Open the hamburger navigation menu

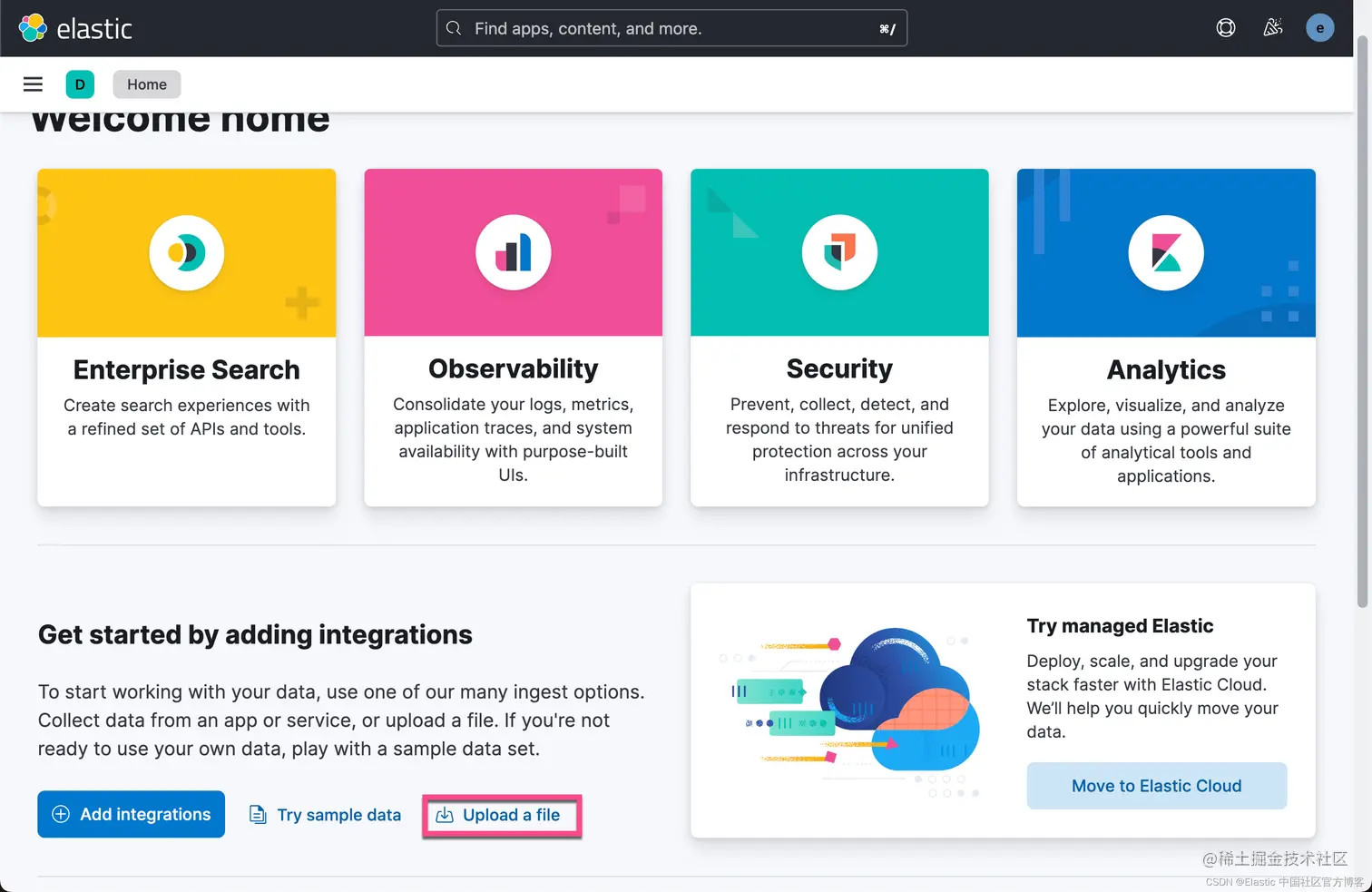[x=33, y=84]
